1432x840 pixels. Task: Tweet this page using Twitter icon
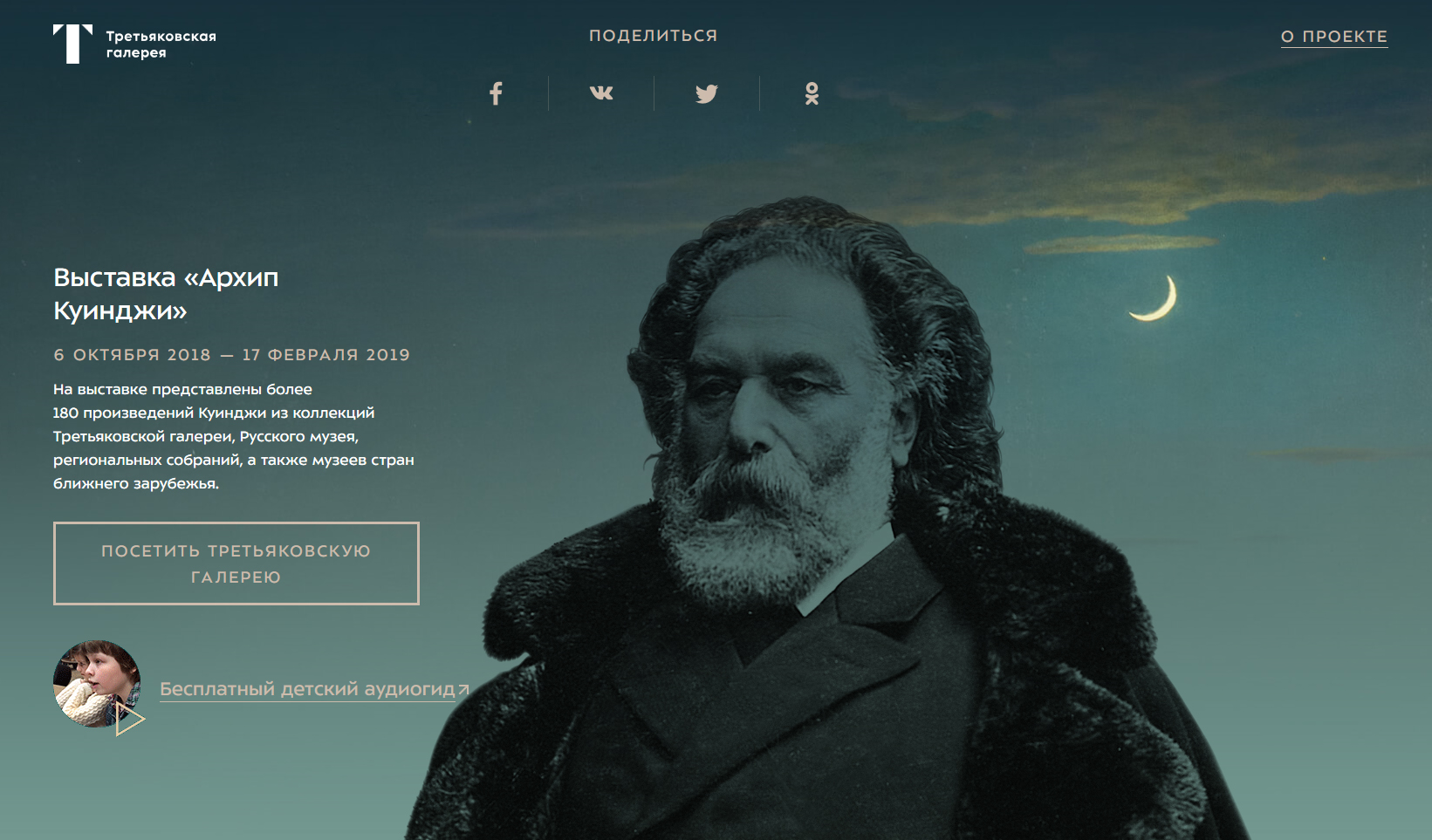click(707, 93)
